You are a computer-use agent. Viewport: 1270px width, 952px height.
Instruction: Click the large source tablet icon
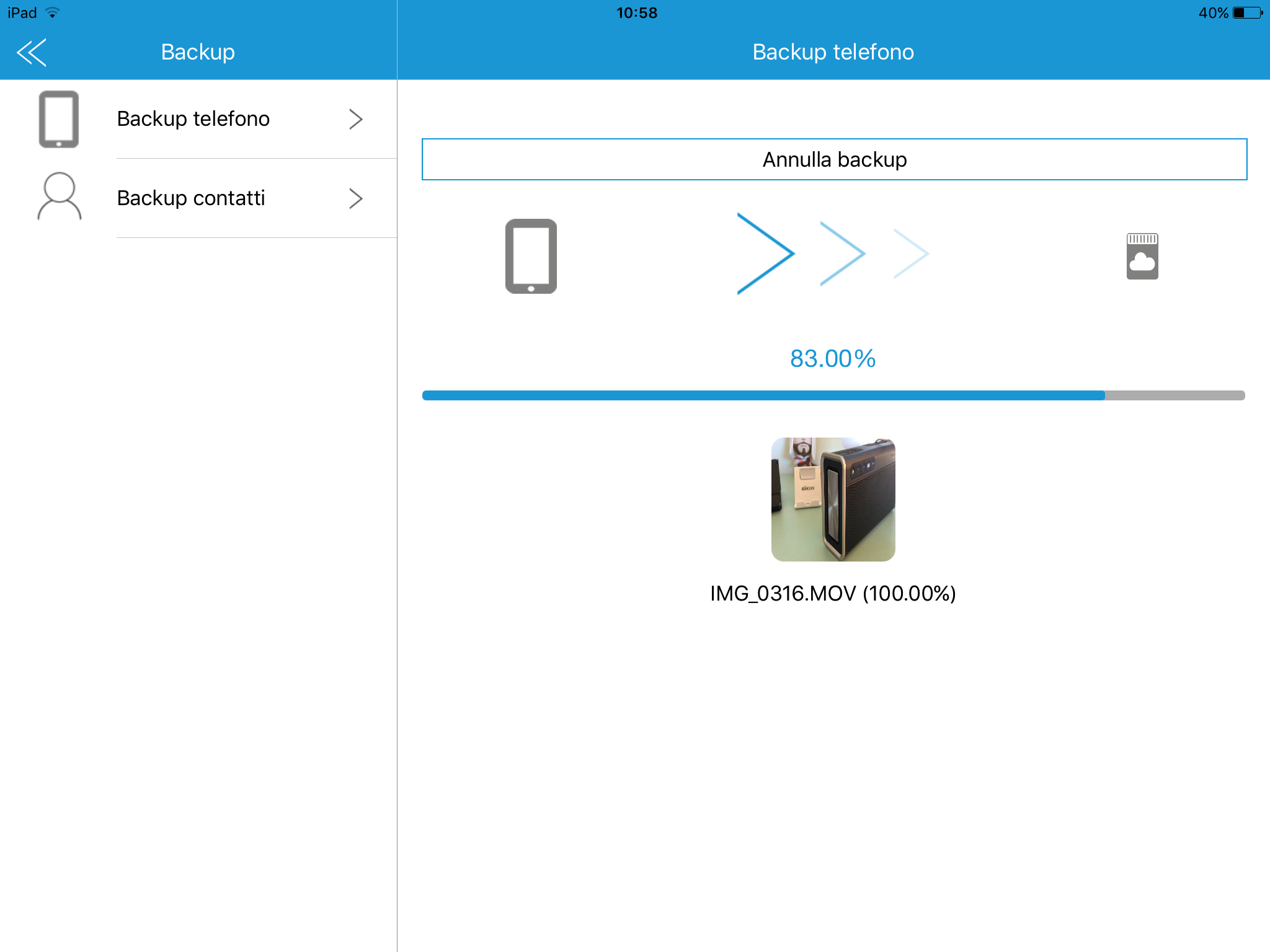531,256
